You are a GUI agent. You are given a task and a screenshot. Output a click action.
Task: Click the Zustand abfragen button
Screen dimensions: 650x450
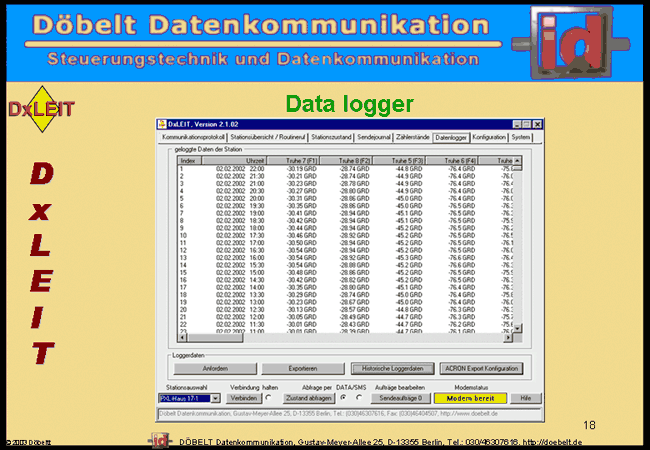[x=309, y=398]
